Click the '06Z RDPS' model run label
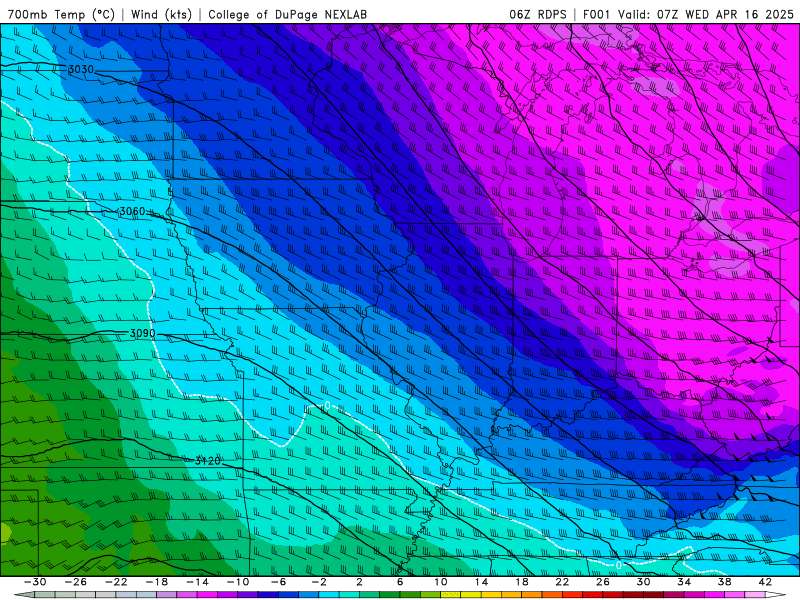Image resolution: width=800 pixels, height=600 pixels. coord(537,15)
